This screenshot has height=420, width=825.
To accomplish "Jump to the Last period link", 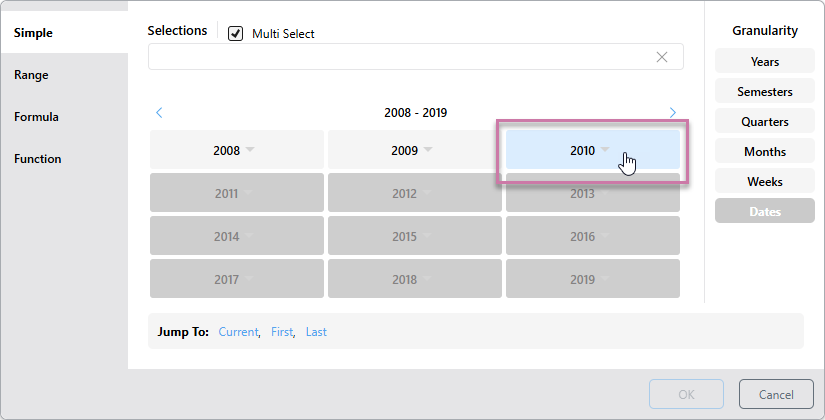I will point(316,332).
